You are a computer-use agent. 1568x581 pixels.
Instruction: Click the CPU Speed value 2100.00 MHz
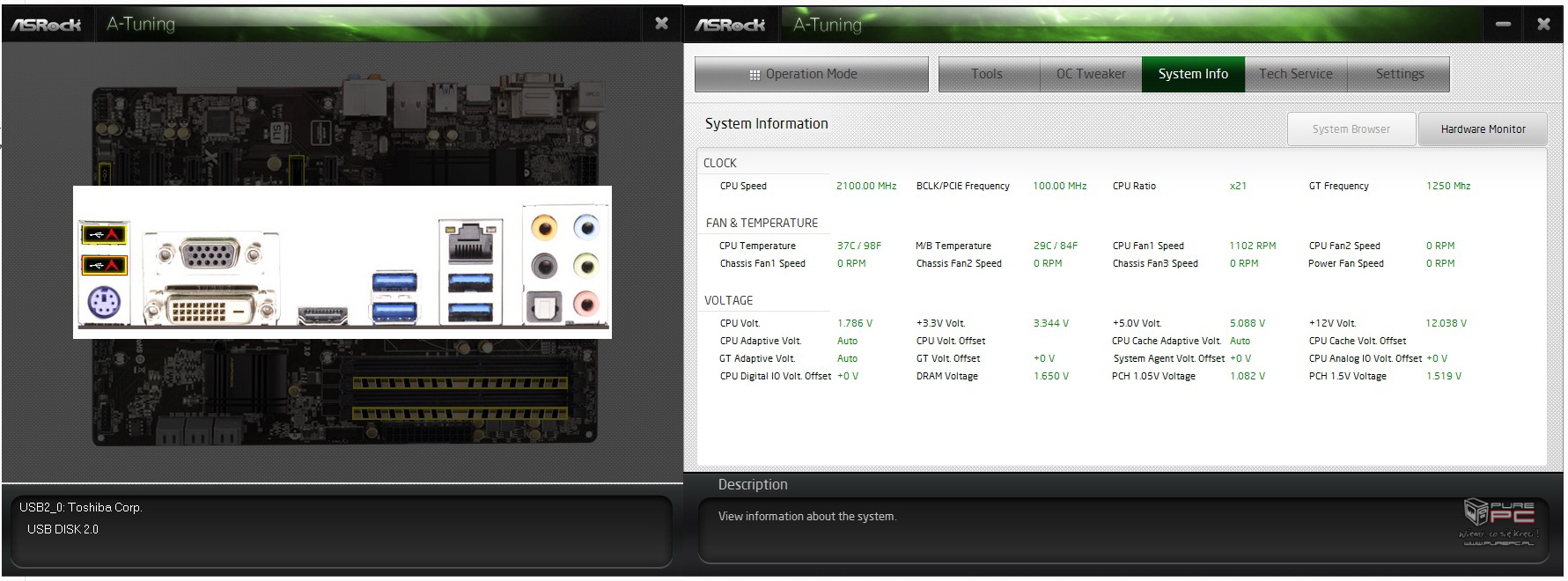click(866, 186)
